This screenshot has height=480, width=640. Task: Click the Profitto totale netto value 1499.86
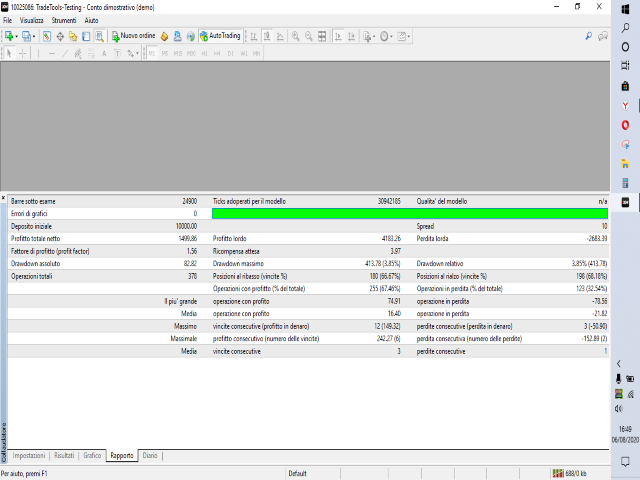187,238
